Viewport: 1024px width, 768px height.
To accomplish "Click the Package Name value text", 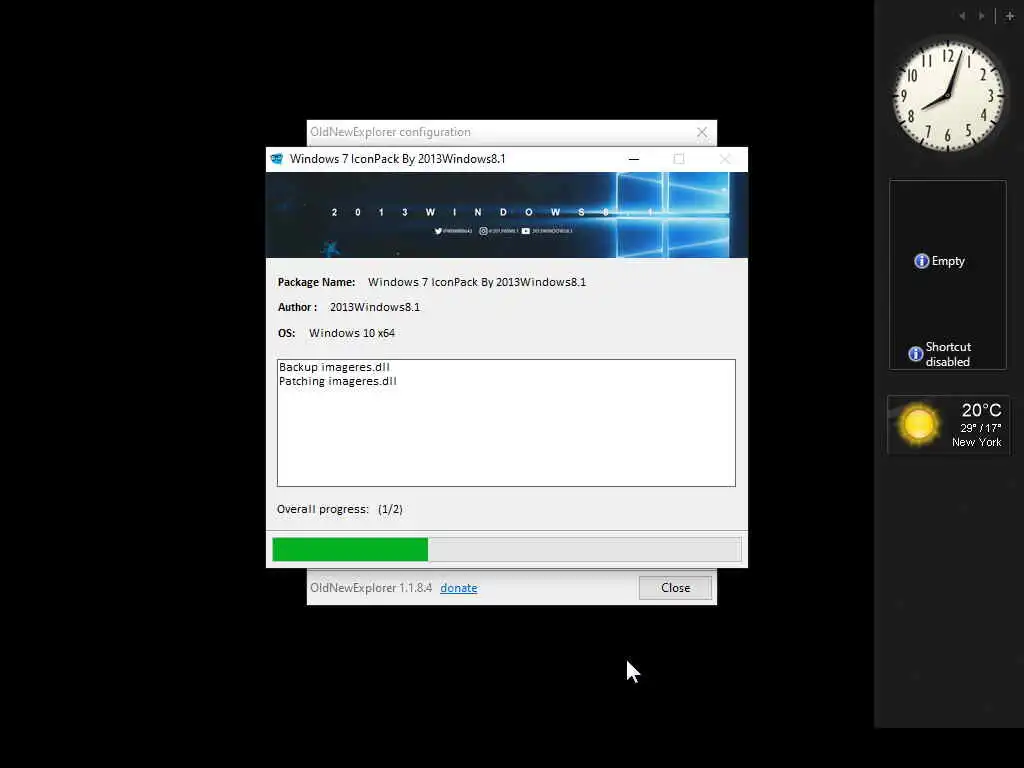I will coord(477,282).
